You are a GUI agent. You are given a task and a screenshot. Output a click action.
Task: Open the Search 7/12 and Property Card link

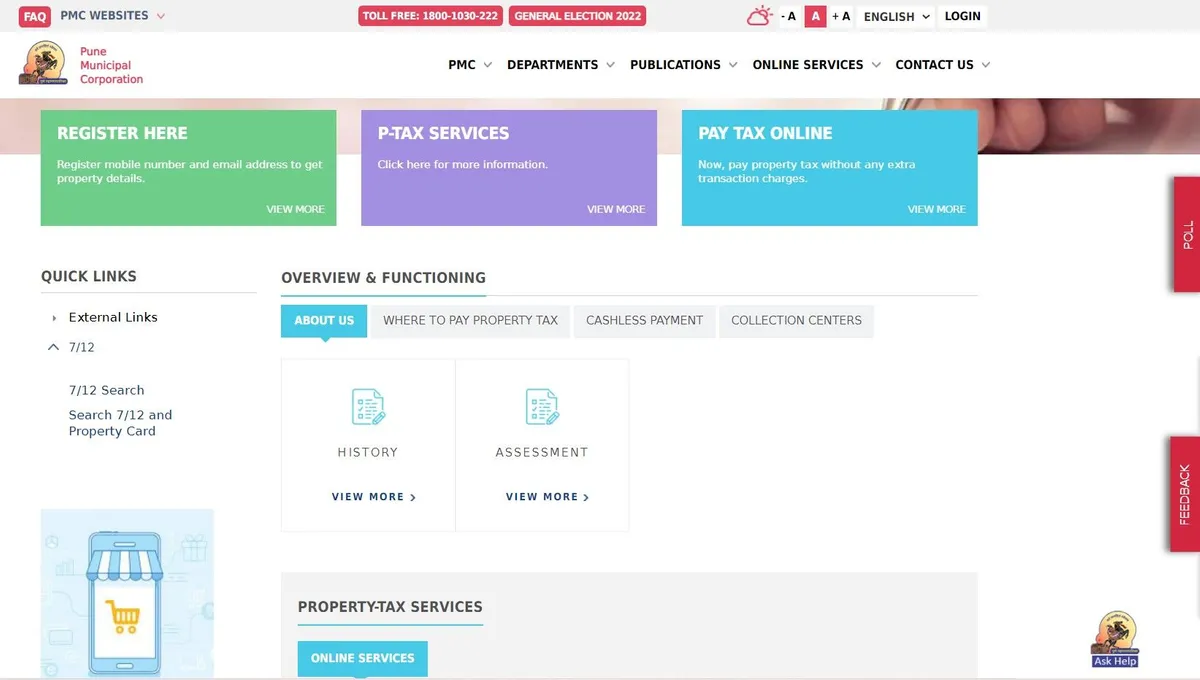(120, 423)
